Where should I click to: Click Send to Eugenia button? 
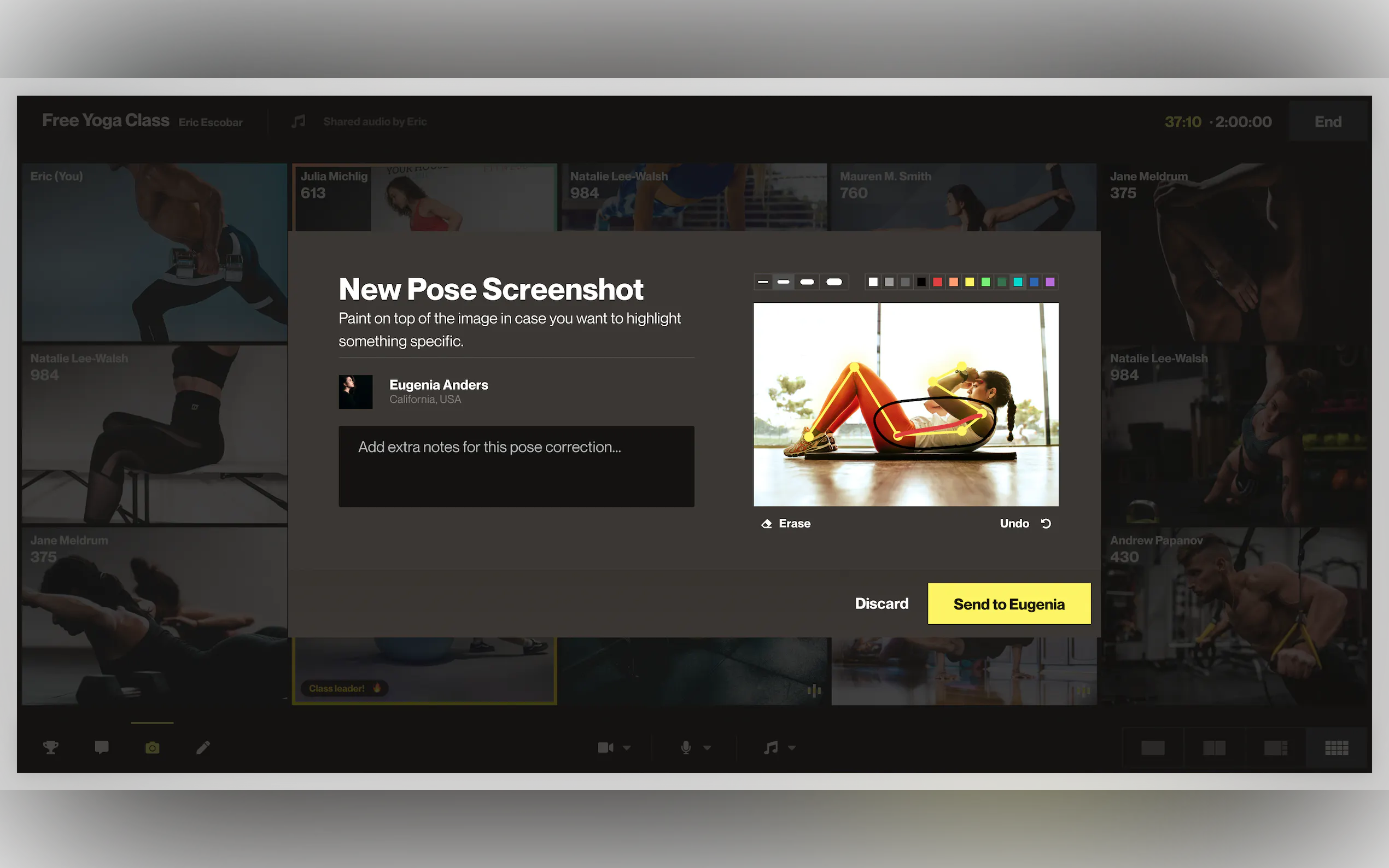tap(1009, 604)
